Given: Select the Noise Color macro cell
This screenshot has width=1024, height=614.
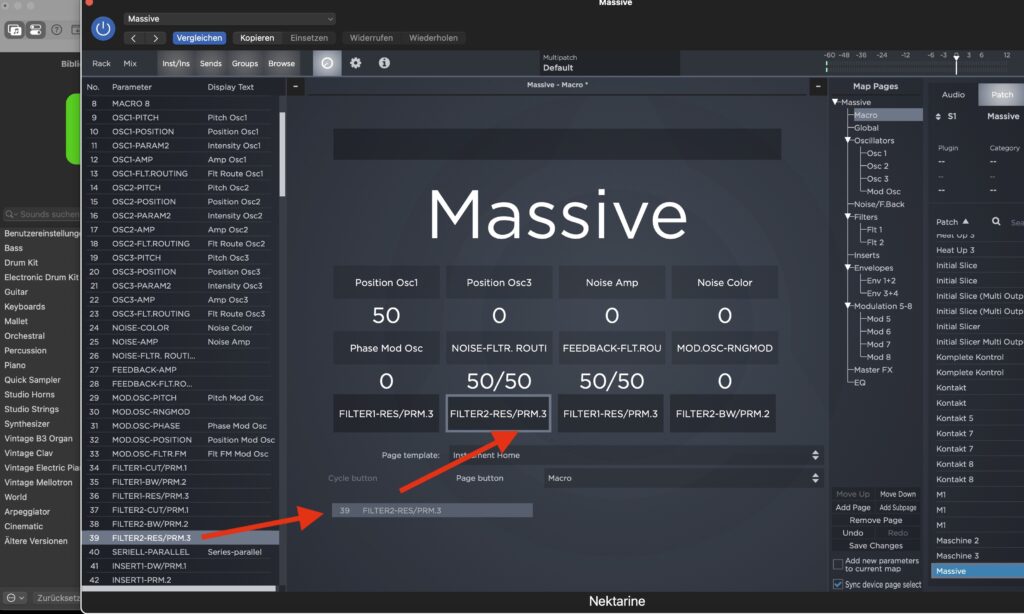Looking at the screenshot, I should 724,282.
